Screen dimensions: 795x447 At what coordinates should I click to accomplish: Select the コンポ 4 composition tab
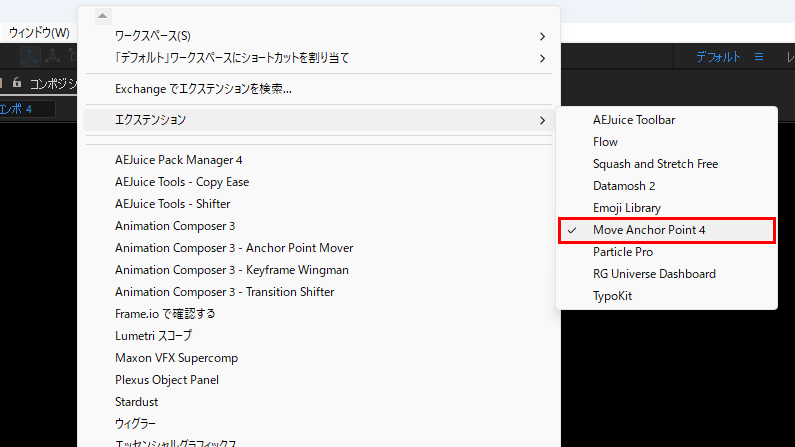[16, 109]
